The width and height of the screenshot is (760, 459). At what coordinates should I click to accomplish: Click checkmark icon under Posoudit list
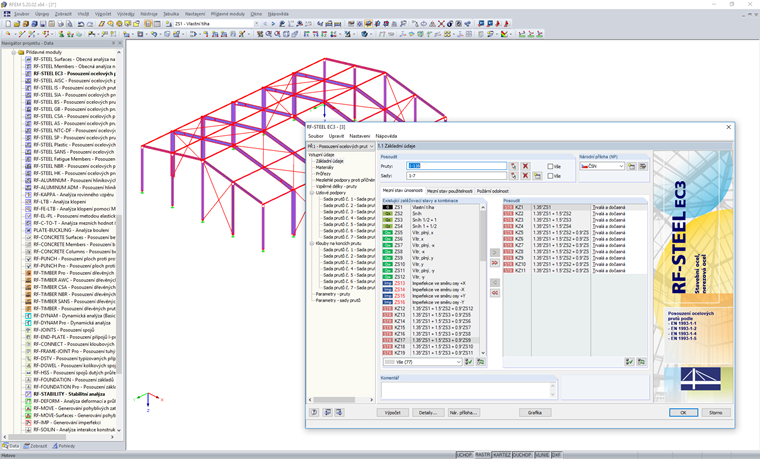(629, 362)
